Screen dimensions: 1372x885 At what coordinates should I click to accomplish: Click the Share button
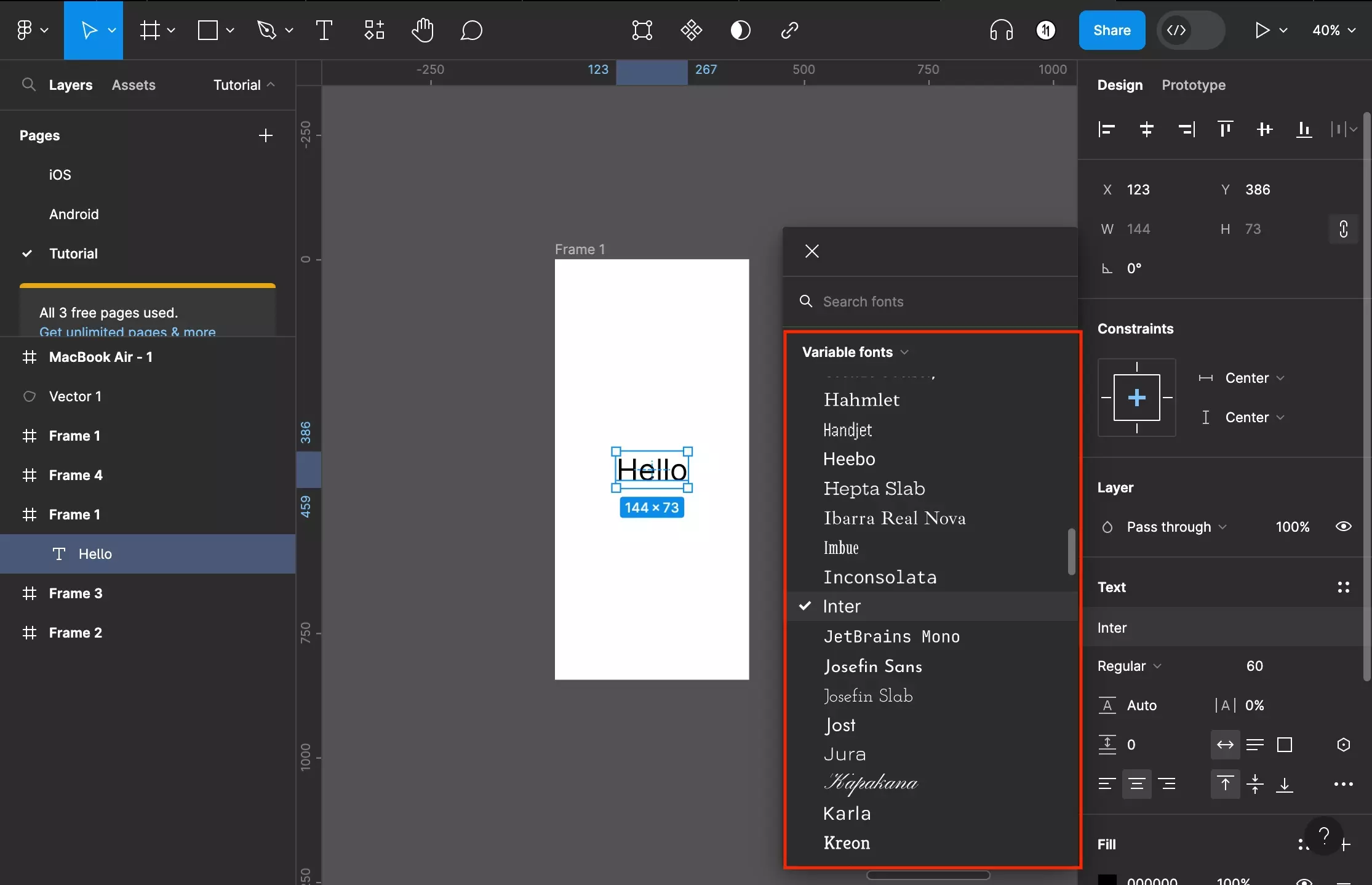(1112, 30)
